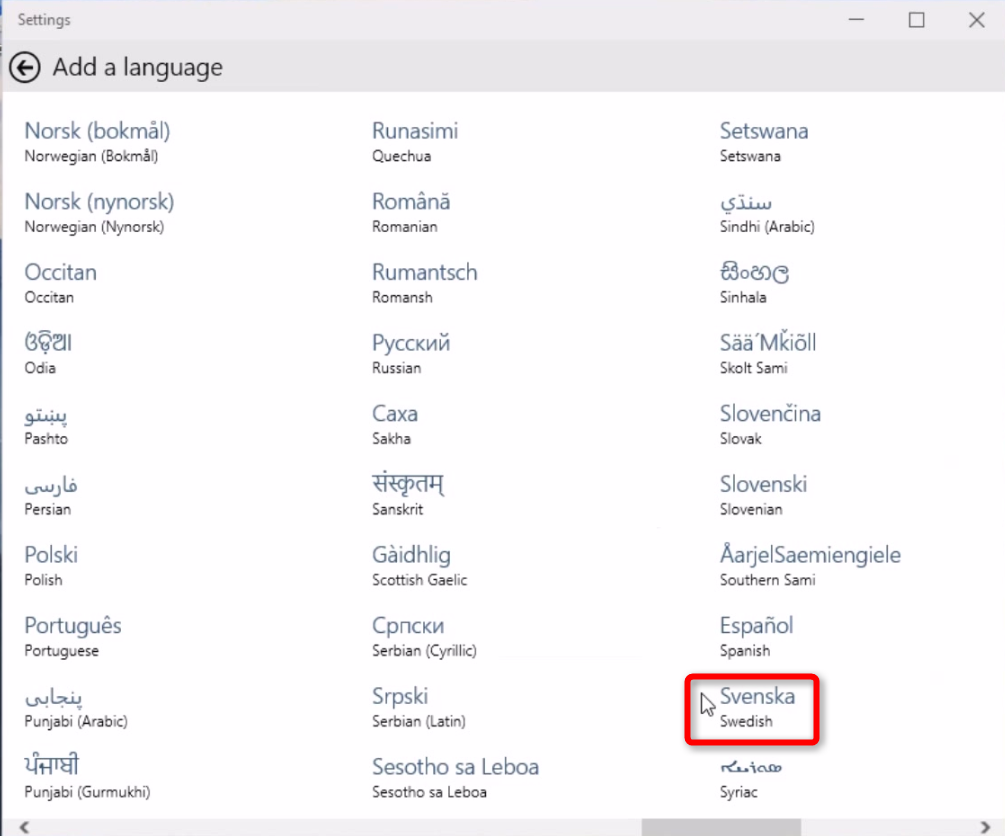The image size is (1005, 836).
Task: Select Runasimi (Quechua)
Action: click(415, 142)
